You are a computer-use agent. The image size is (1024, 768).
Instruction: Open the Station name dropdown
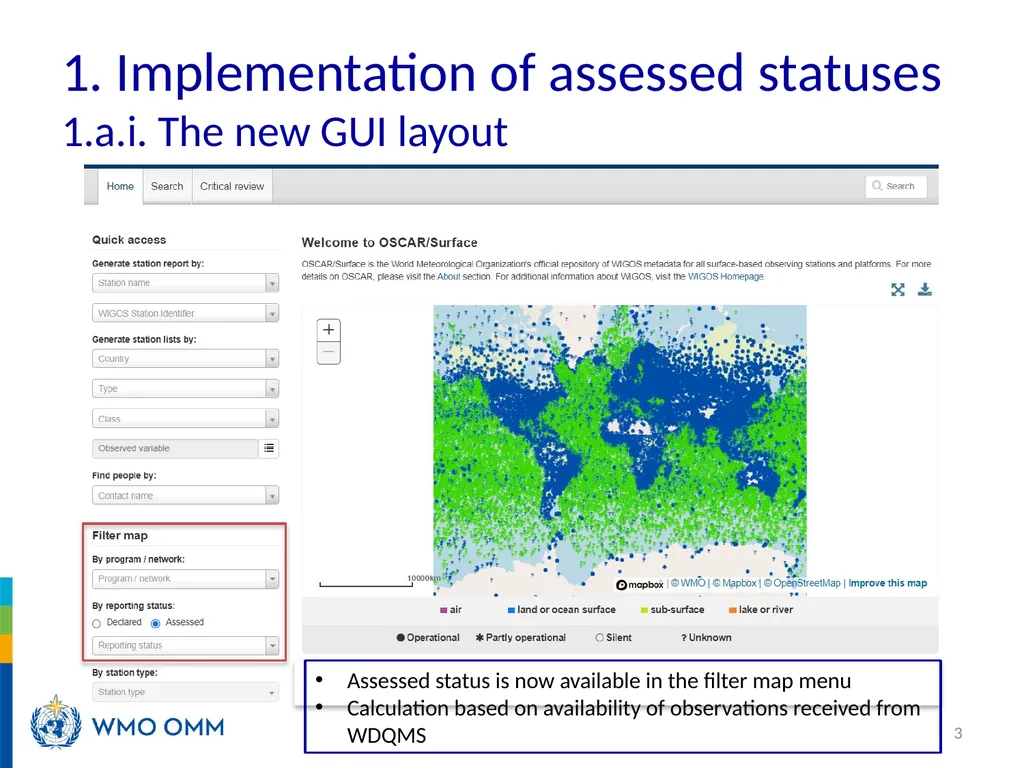click(185, 283)
